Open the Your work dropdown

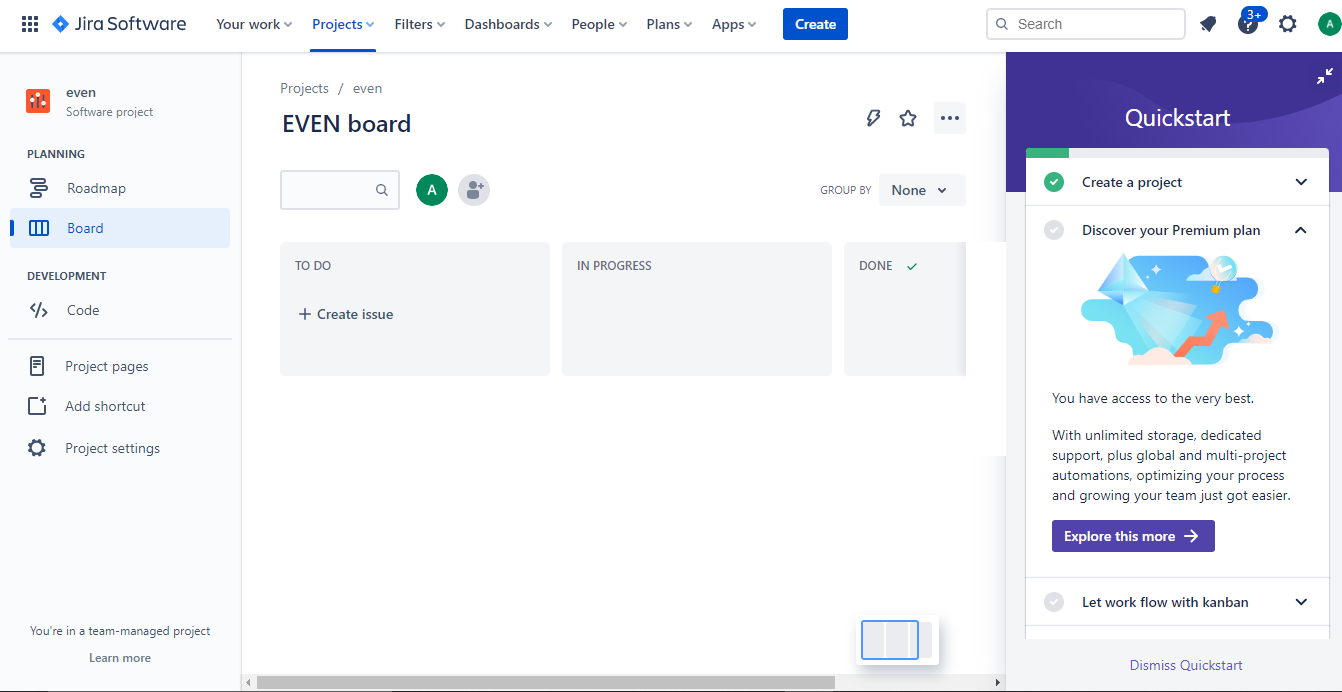coord(254,24)
